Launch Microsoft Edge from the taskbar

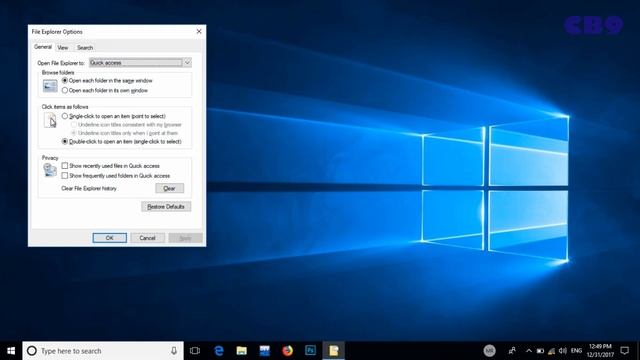tap(219, 351)
